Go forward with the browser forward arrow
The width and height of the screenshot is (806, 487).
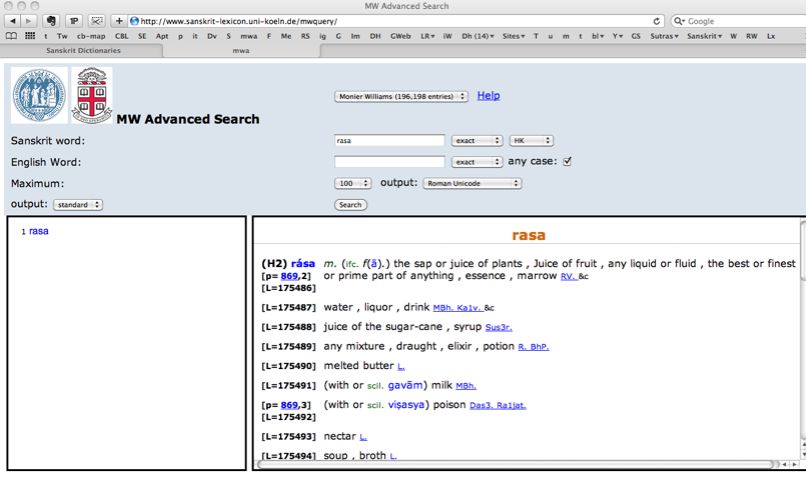pos(28,21)
